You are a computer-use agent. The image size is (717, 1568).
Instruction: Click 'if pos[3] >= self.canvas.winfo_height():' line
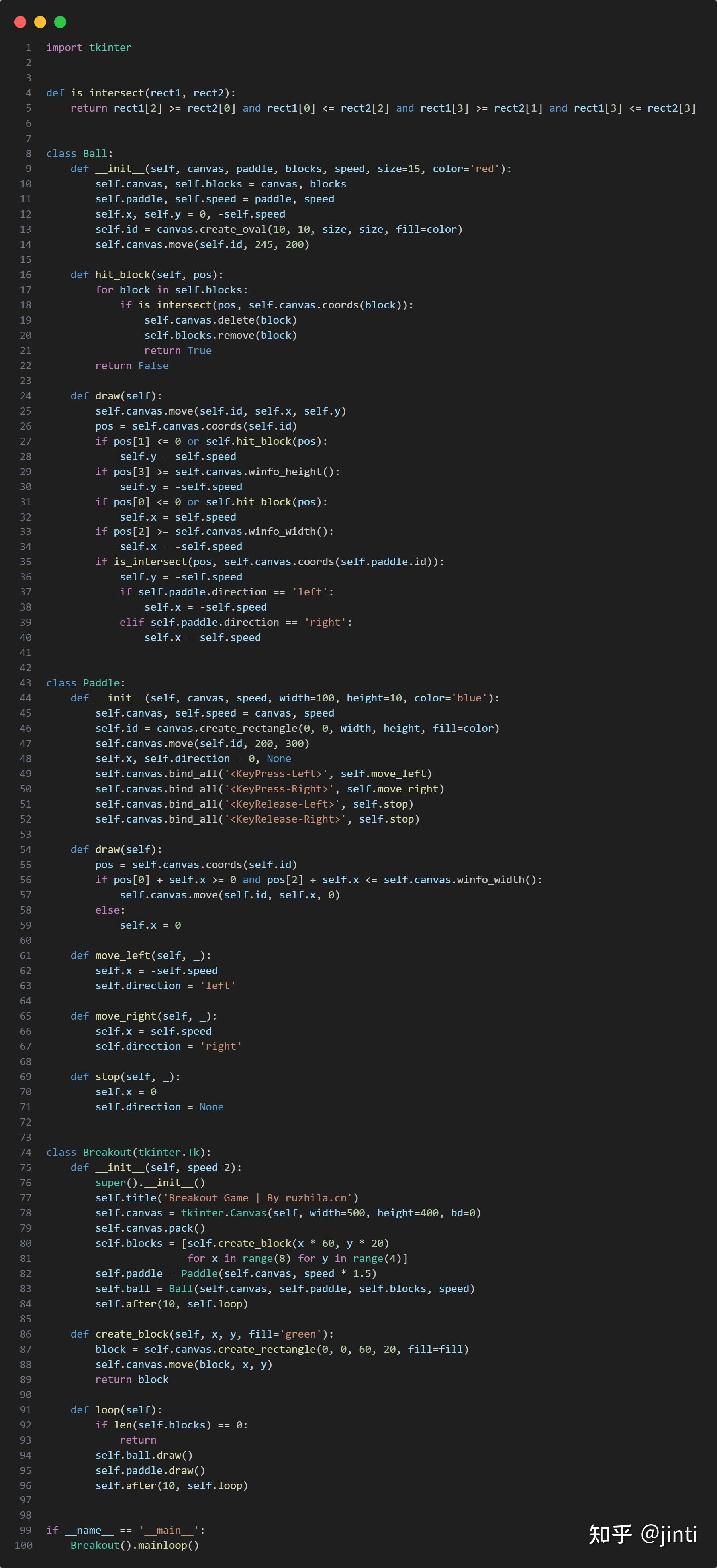click(218, 472)
